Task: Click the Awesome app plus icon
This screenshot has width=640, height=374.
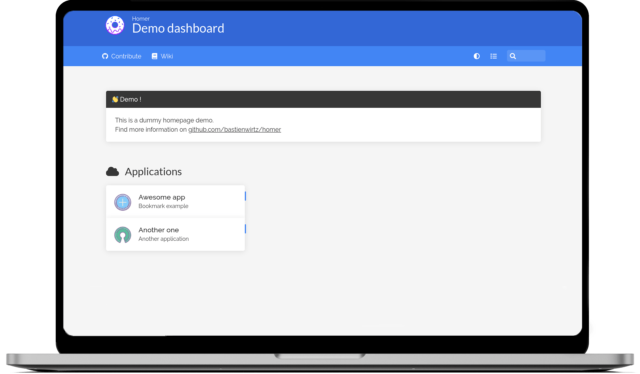Action: pos(122,202)
